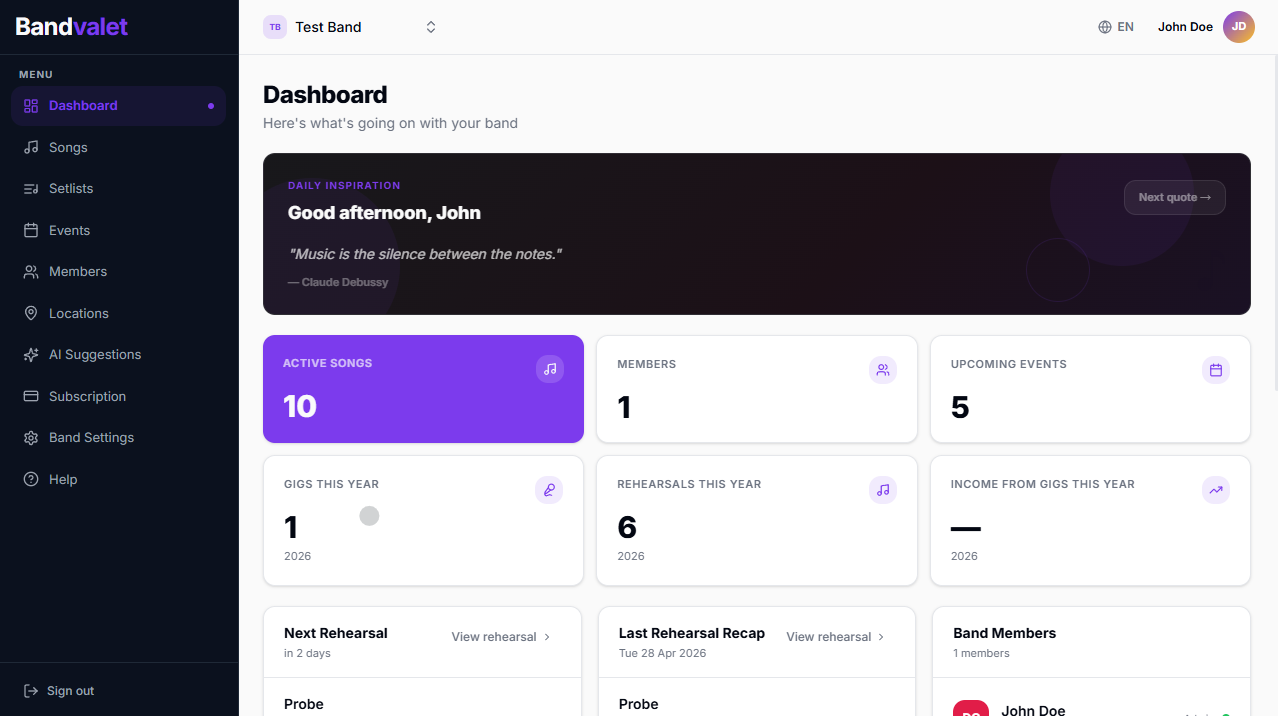
Task: Click people icon on Members card
Action: (x=883, y=370)
